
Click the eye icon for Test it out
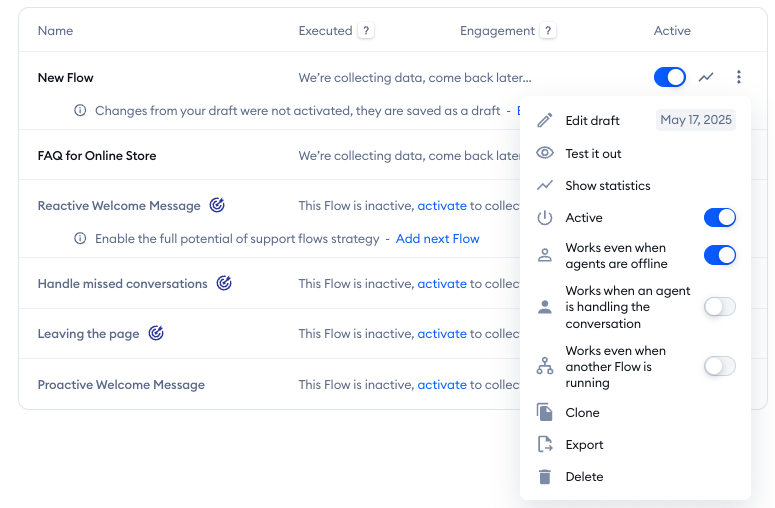(x=545, y=153)
